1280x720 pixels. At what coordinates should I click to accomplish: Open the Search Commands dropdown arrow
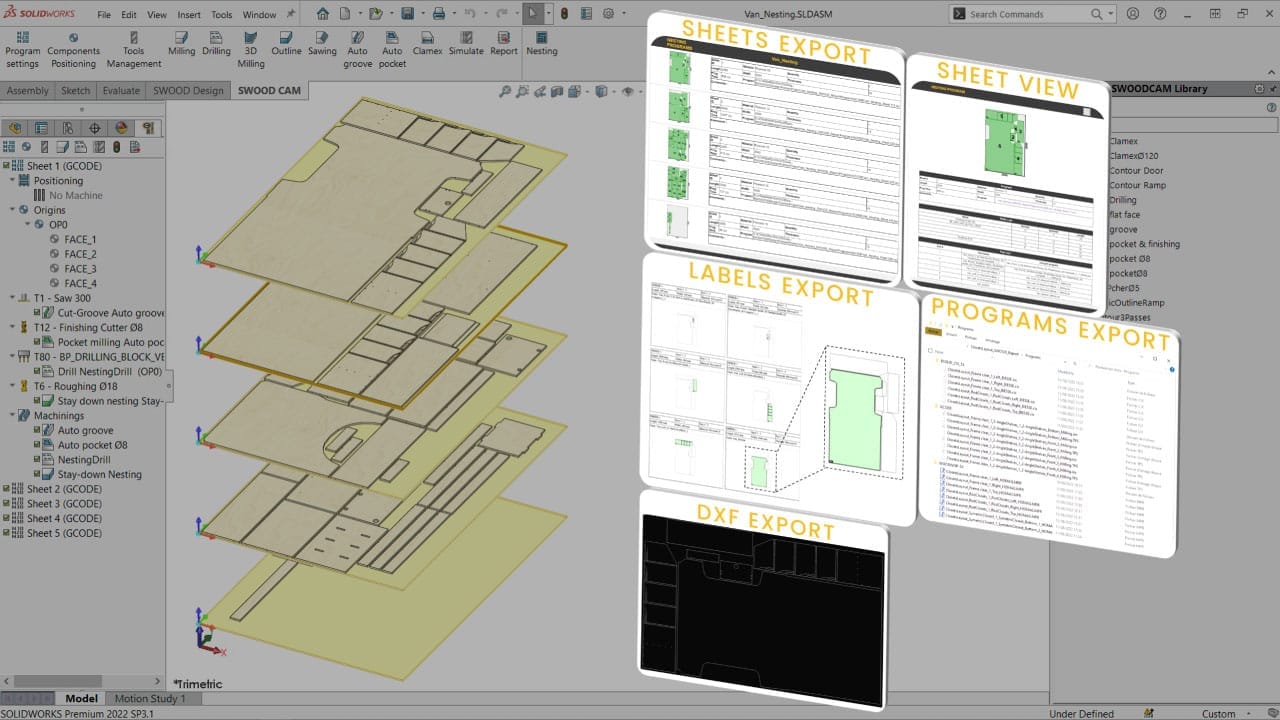pyautogui.click(x=1111, y=14)
